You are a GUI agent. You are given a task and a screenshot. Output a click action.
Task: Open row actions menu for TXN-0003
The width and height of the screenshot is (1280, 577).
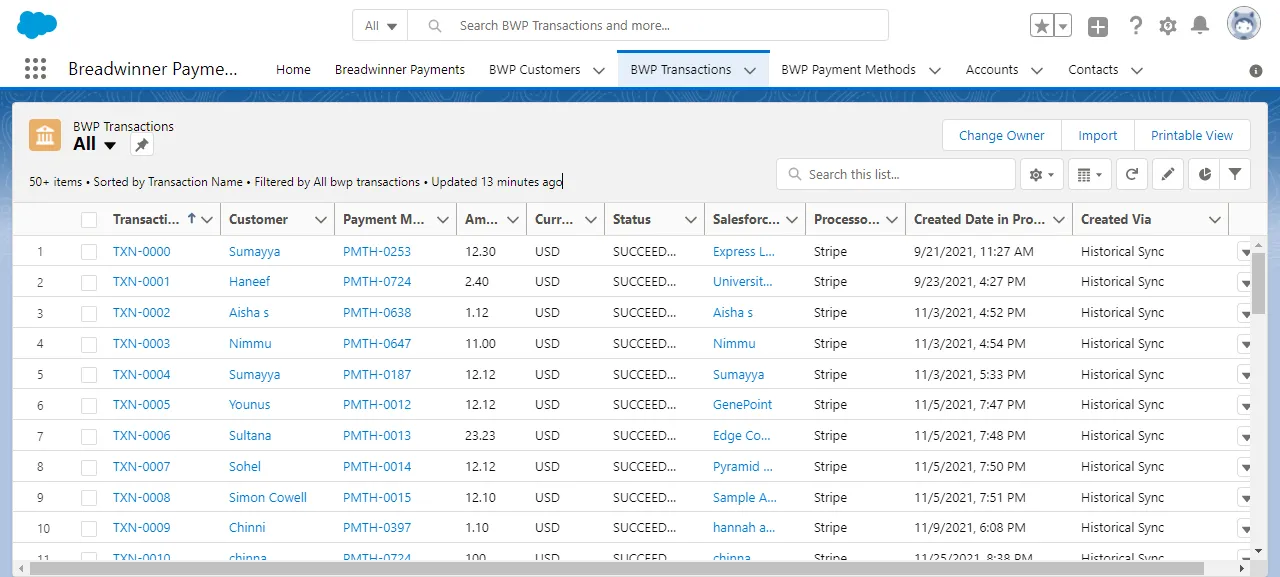point(1244,344)
